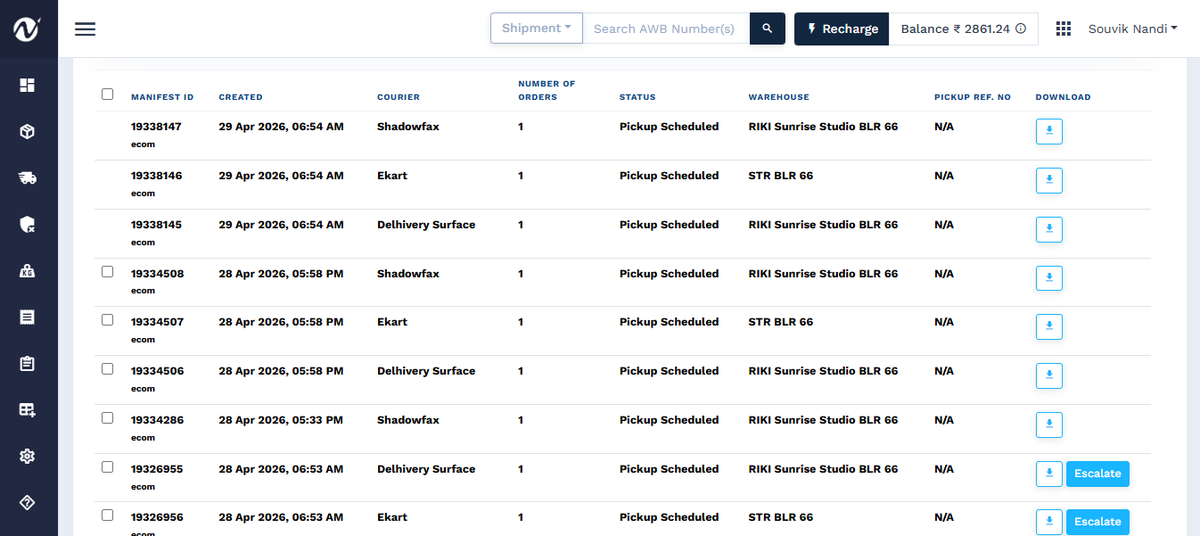Escalate manifest 19326955
The height and width of the screenshot is (536, 1200).
1098,474
